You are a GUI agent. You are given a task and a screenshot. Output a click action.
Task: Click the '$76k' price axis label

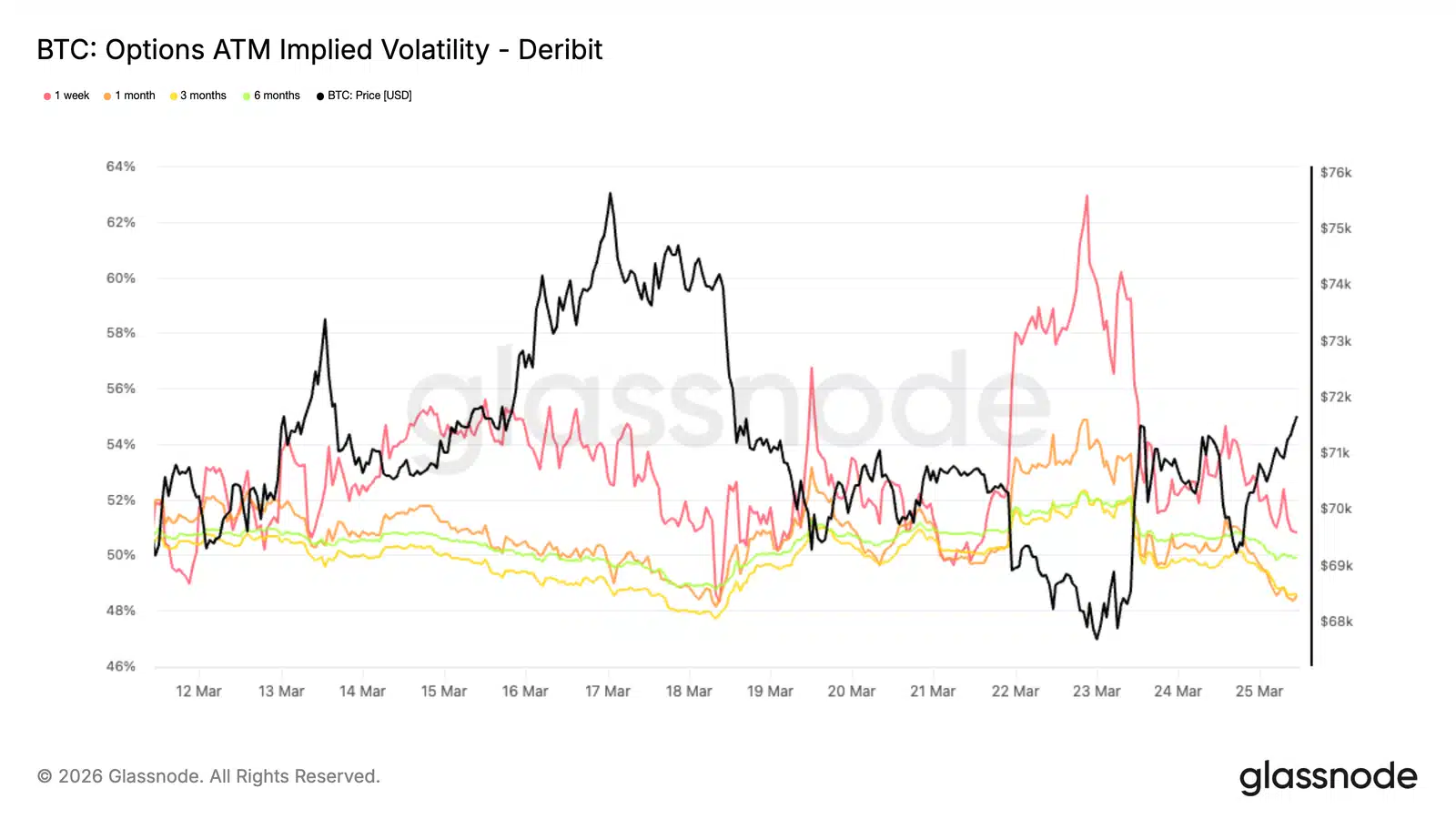(1336, 172)
